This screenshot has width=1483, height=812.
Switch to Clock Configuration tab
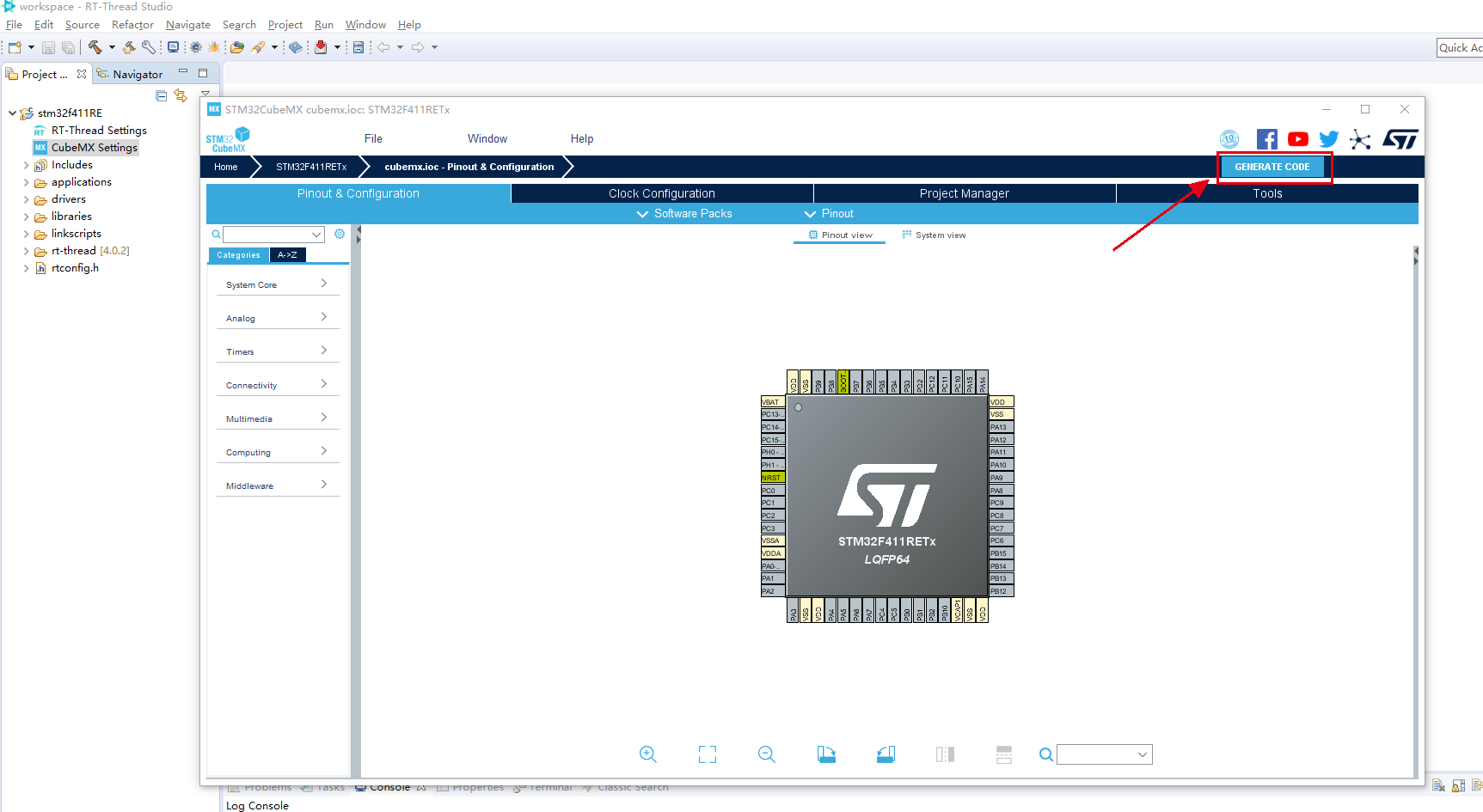pos(662,193)
